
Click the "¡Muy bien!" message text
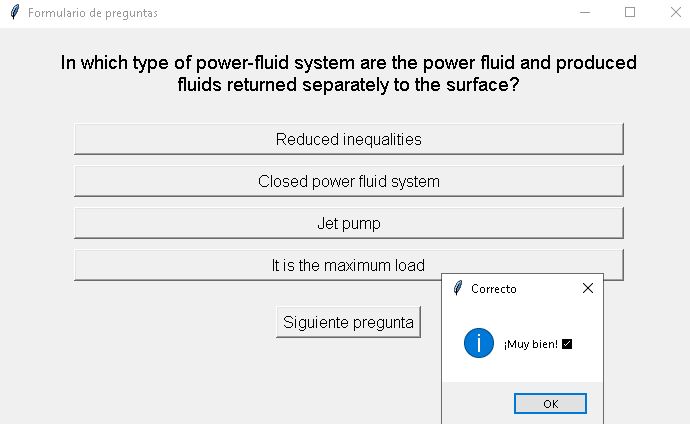click(531, 345)
